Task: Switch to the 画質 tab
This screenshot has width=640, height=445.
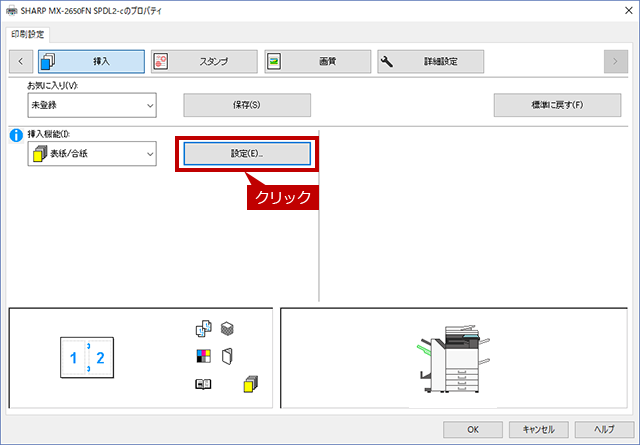Action: (x=318, y=62)
